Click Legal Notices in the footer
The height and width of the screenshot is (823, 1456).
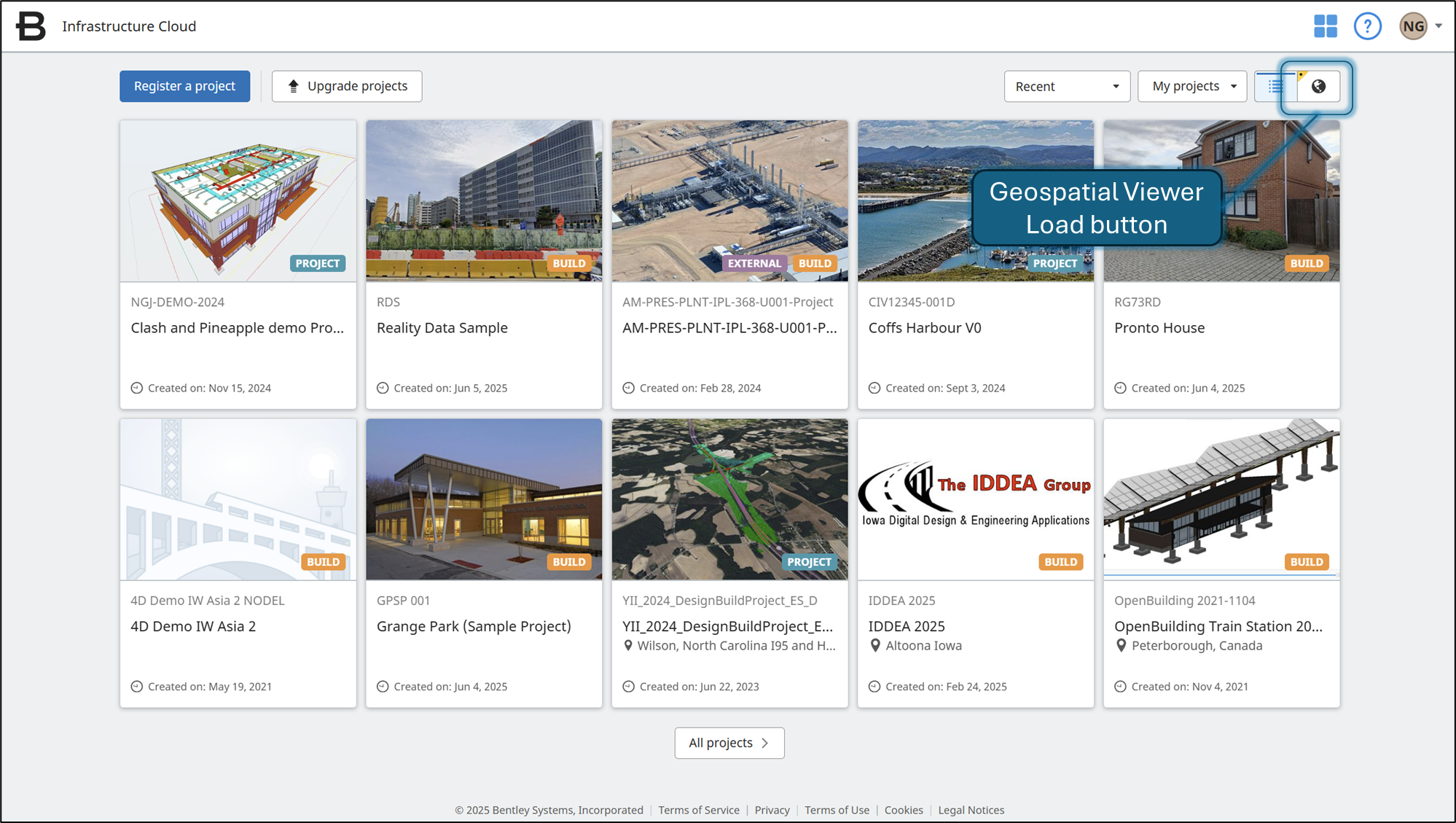point(971,810)
